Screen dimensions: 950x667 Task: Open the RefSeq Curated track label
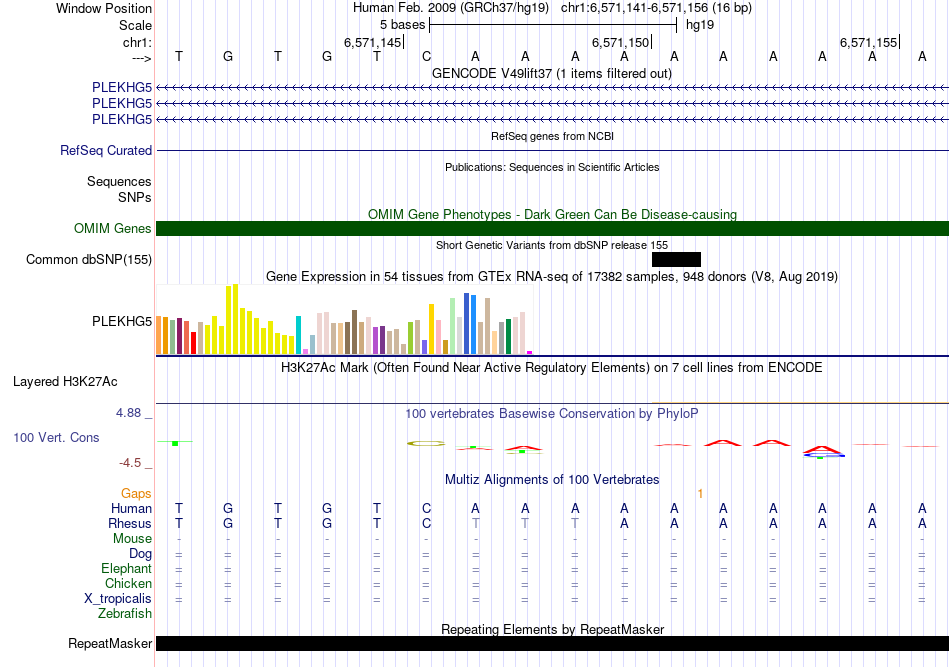click(x=106, y=150)
